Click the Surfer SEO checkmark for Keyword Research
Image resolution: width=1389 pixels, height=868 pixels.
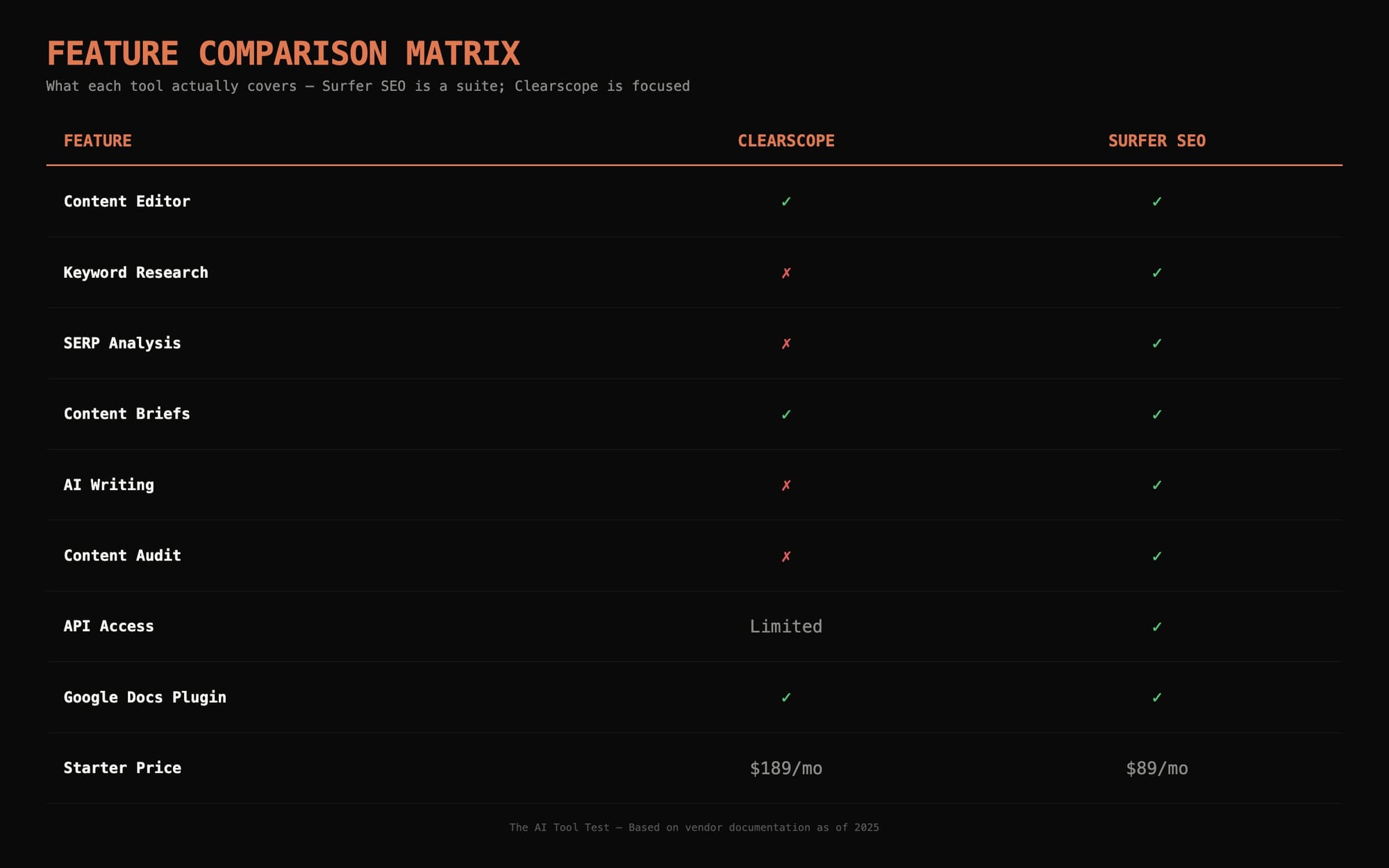pyautogui.click(x=1157, y=273)
